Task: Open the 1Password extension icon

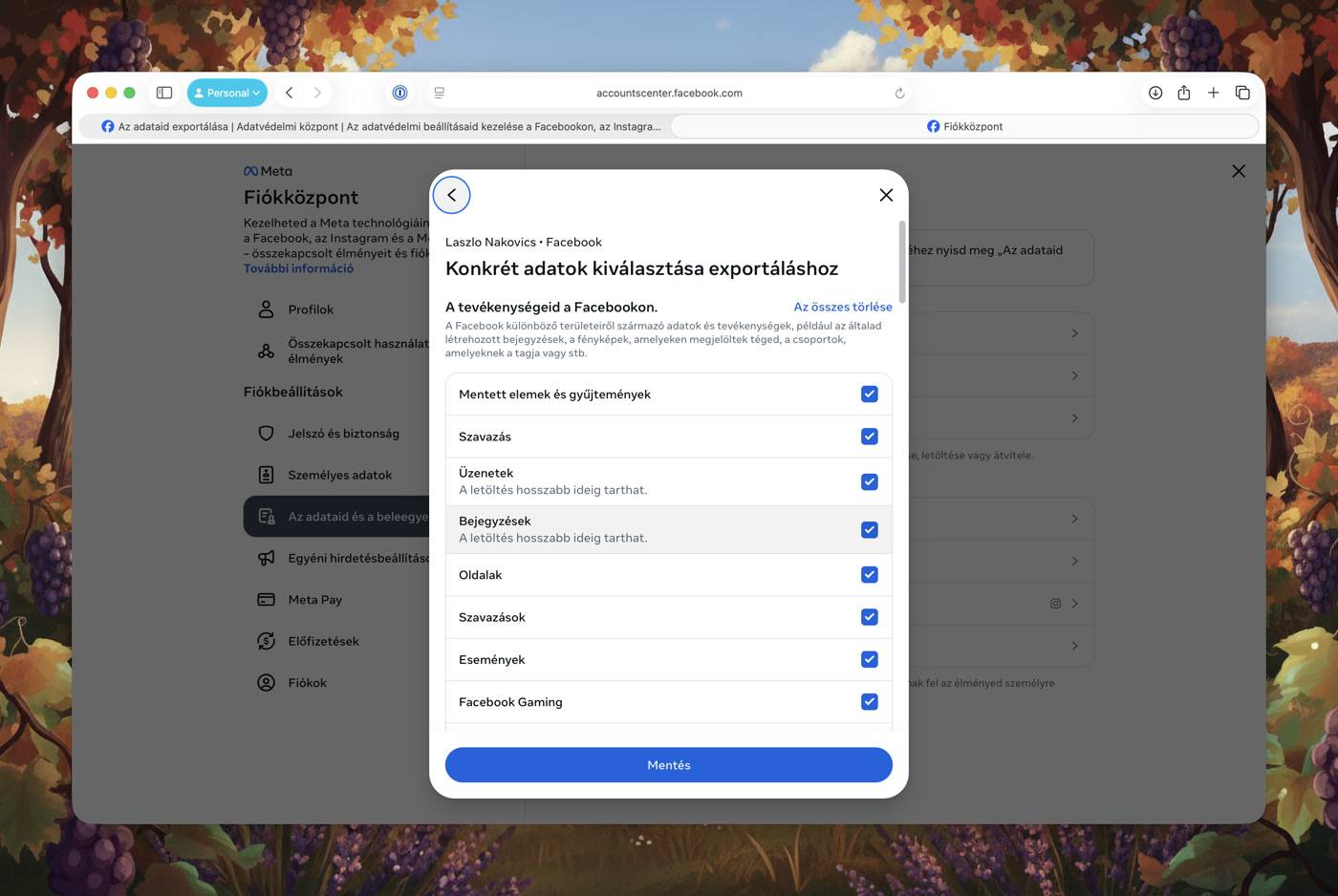Action: pos(400,93)
